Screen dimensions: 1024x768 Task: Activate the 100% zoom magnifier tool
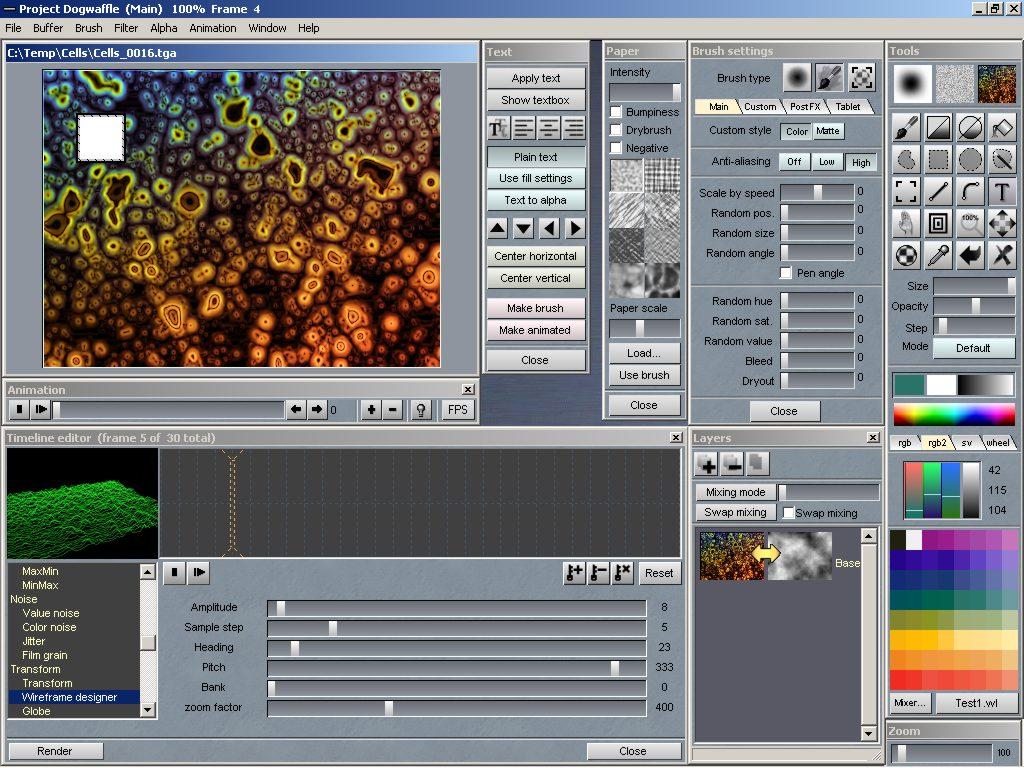[x=970, y=223]
